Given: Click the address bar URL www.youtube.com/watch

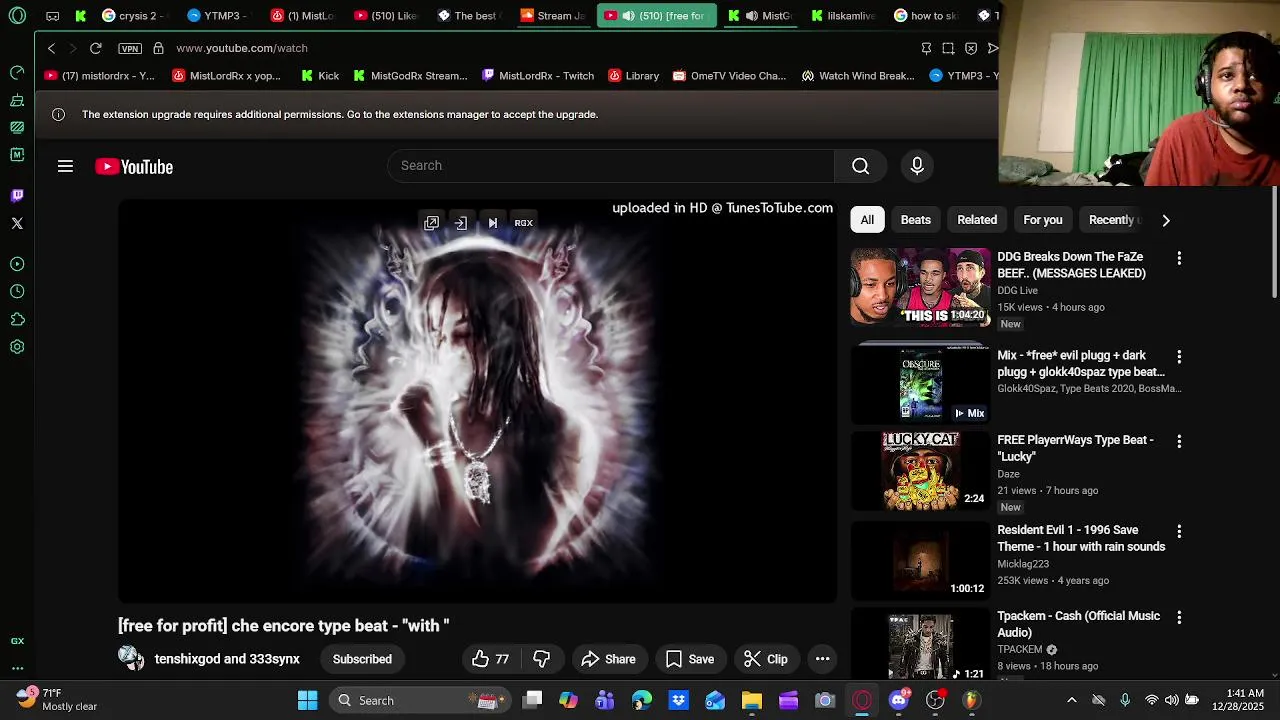Looking at the screenshot, I should [x=242, y=48].
